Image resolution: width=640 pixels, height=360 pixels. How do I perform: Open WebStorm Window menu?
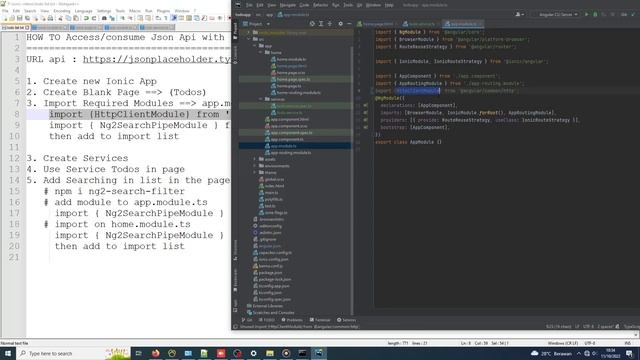pyautogui.click(x=373, y=5)
